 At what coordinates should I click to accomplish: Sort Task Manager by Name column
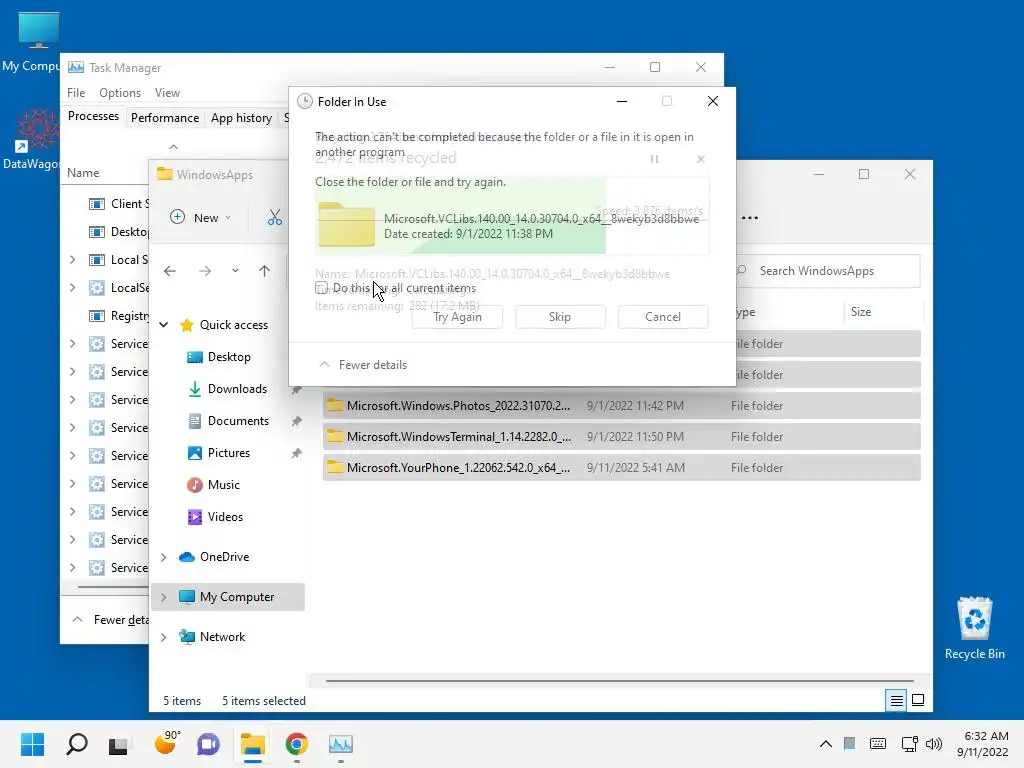83,173
